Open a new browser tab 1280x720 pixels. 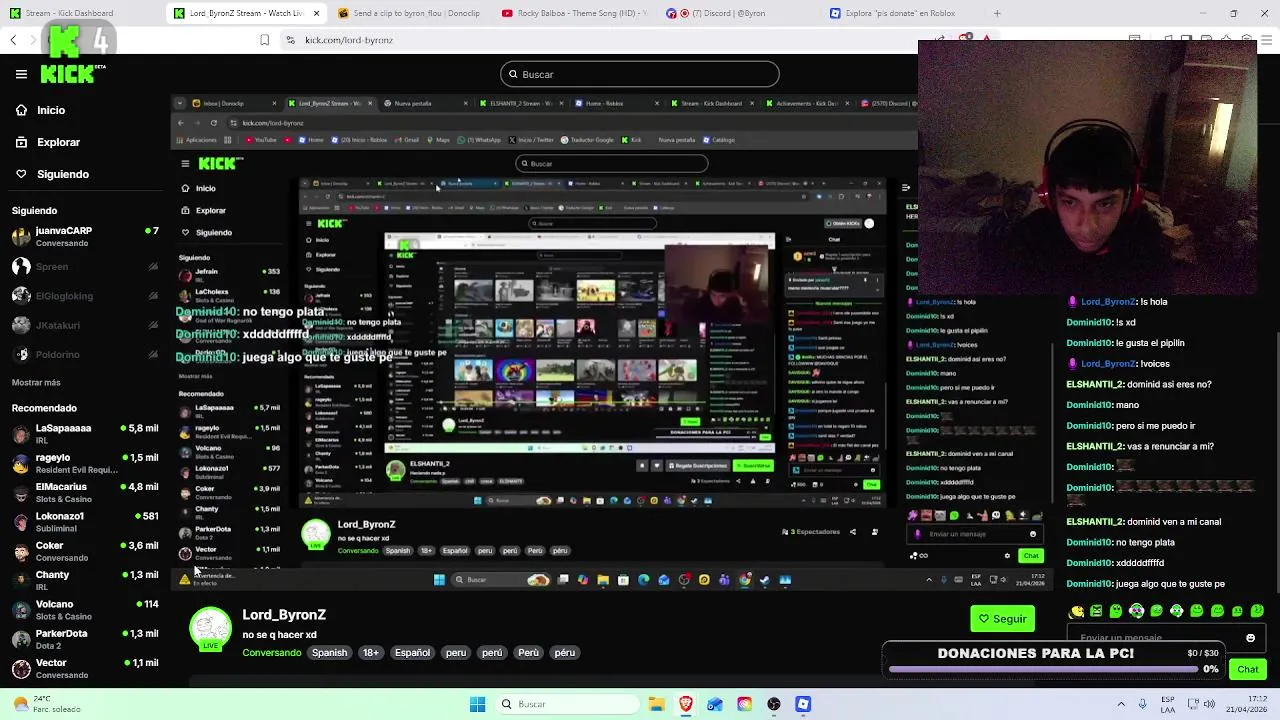coord(997,13)
